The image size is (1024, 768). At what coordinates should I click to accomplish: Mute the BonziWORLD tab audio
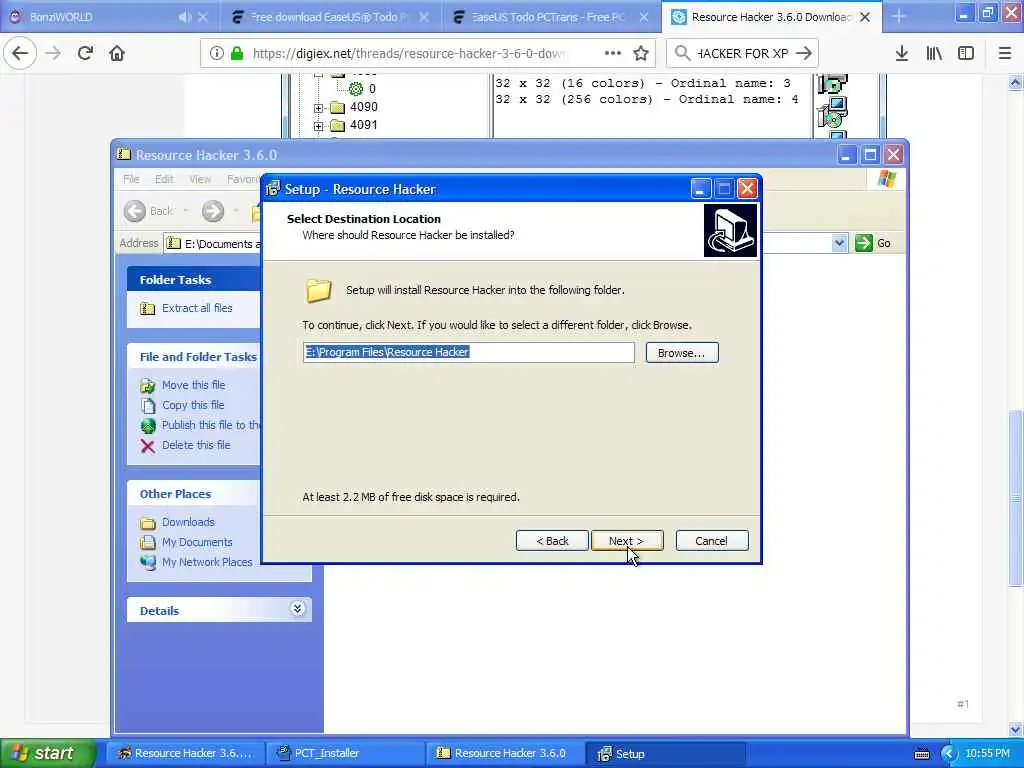click(185, 17)
